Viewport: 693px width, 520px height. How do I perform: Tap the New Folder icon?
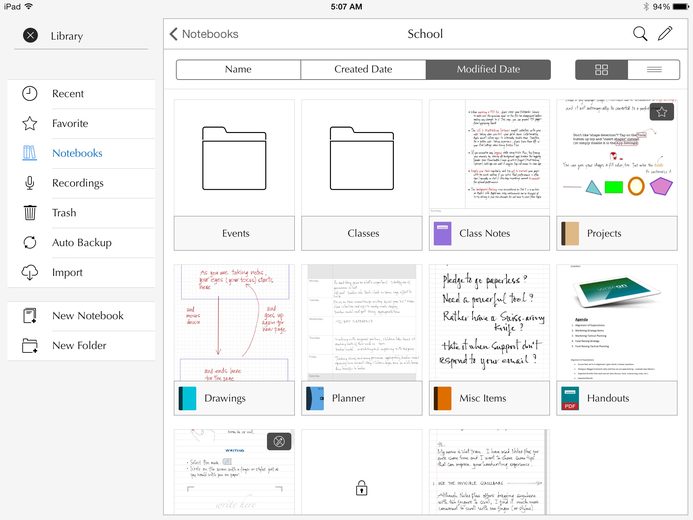(30, 345)
